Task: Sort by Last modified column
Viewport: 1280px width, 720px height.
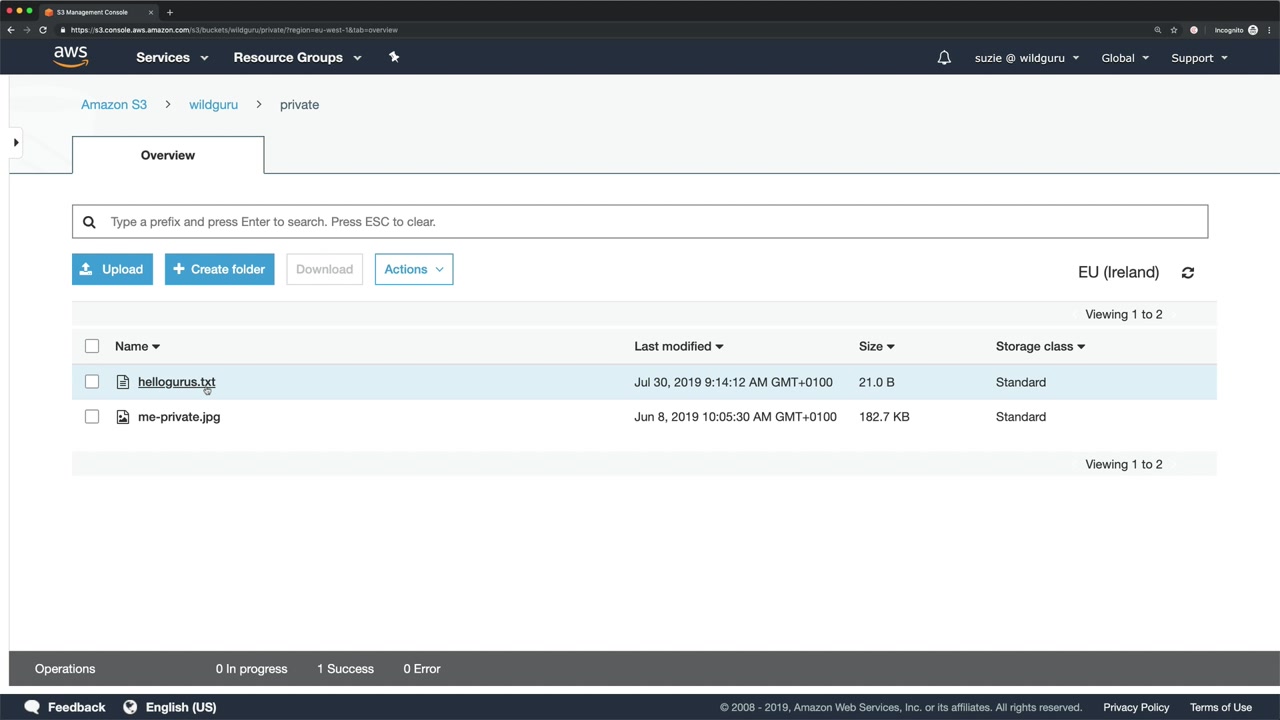Action: 678,346
